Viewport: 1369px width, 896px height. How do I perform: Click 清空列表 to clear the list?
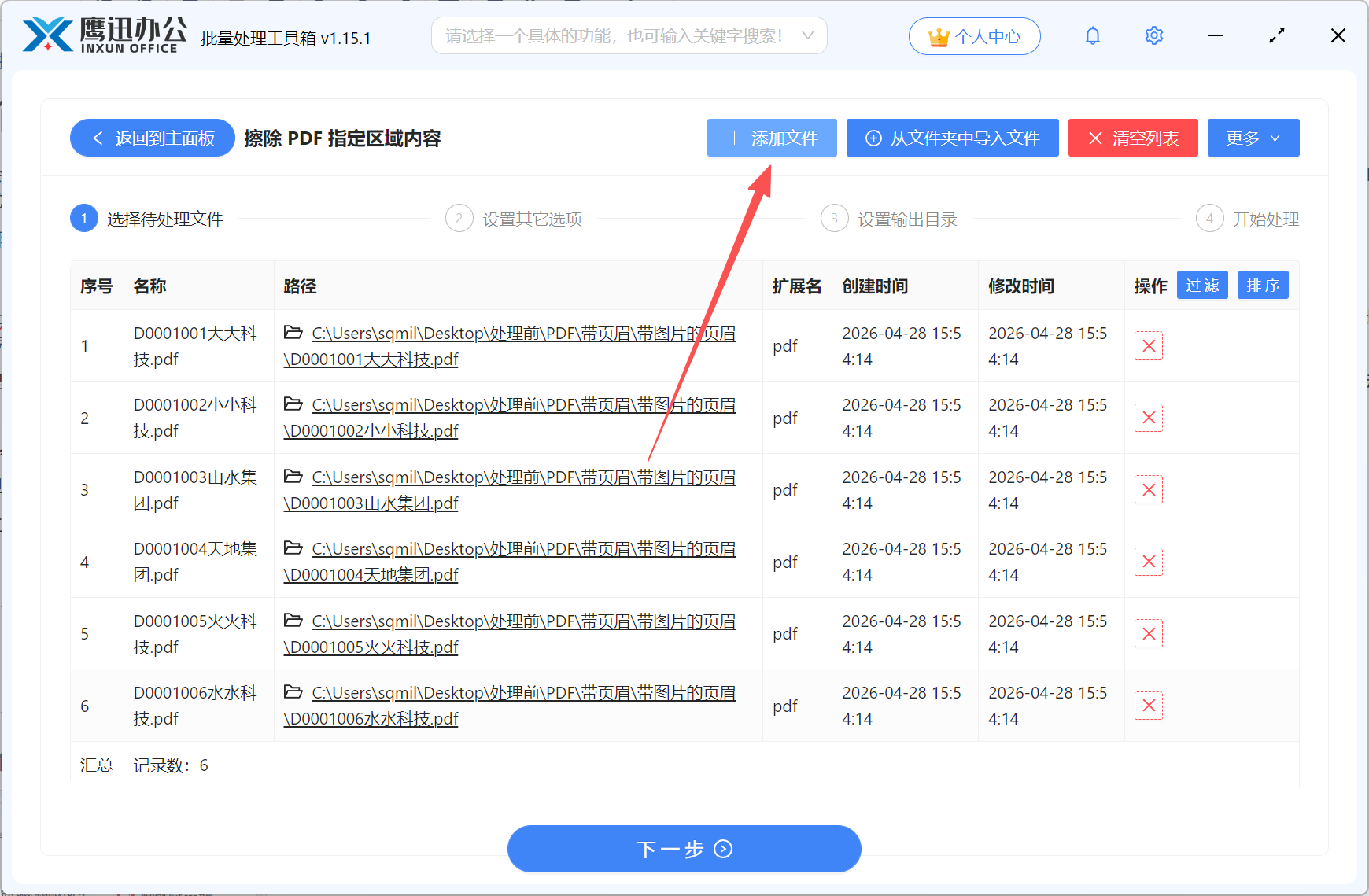click(x=1133, y=138)
